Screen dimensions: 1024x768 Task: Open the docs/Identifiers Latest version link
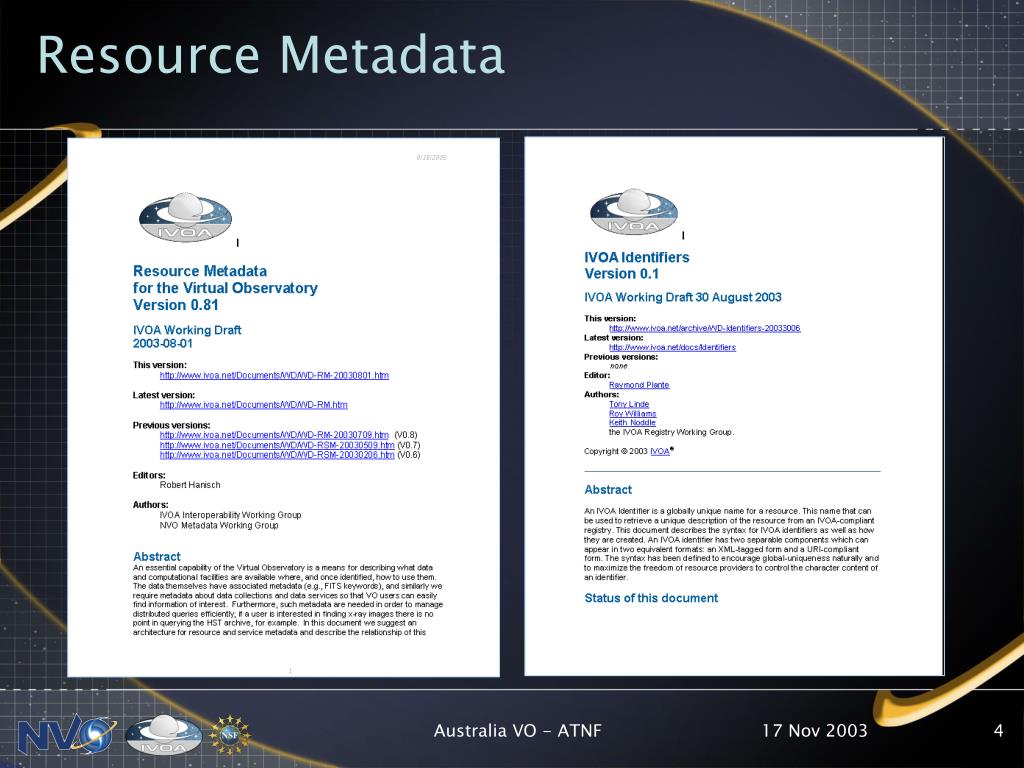click(x=672, y=347)
